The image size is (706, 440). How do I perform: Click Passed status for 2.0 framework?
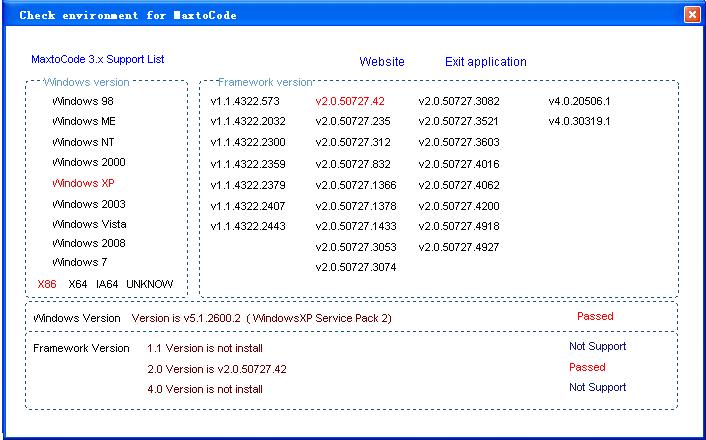(587, 367)
